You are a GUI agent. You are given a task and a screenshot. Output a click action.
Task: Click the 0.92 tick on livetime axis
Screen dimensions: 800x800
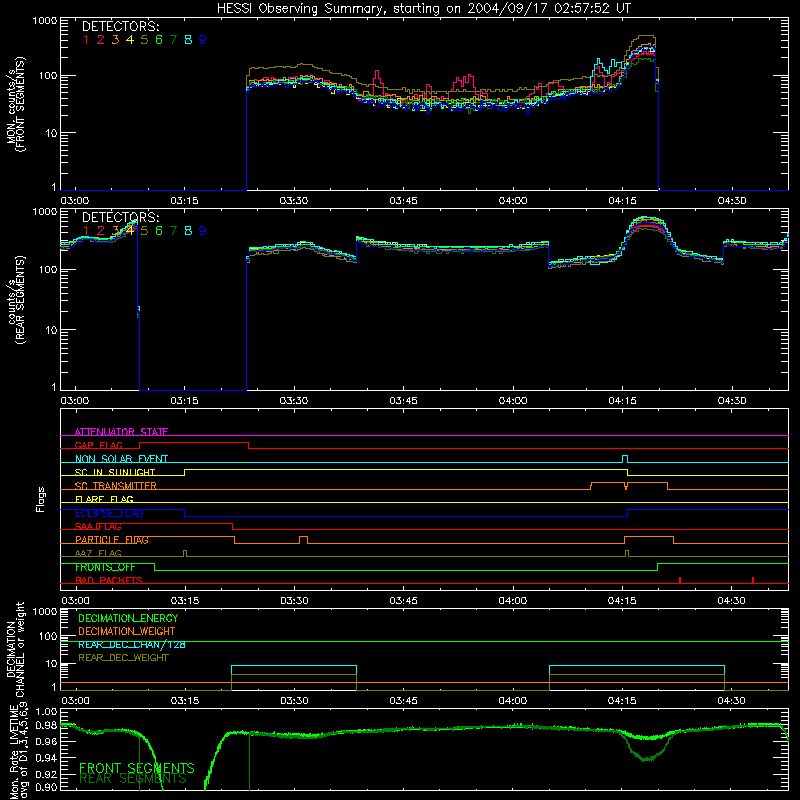coord(46,774)
